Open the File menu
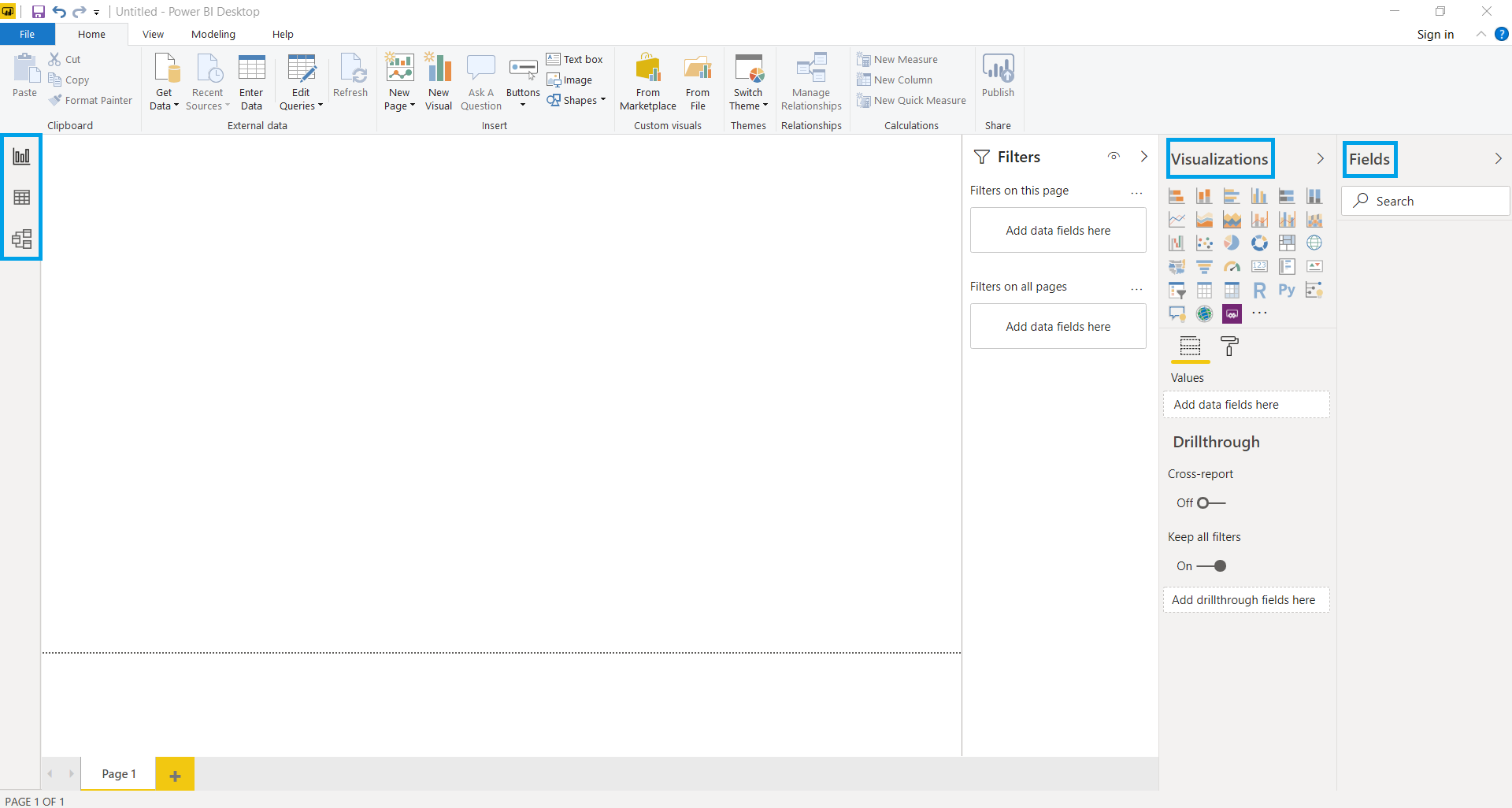This screenshot has height=808, width=1512. (x=28, y=35)
